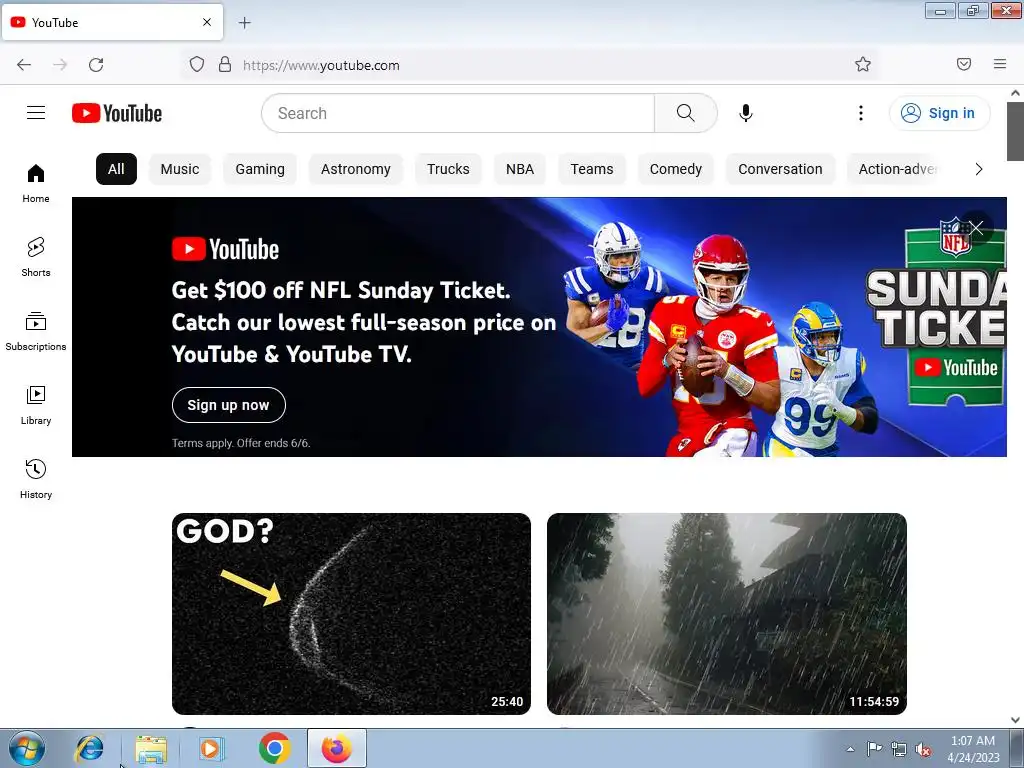The image size is (1024, 768).
Task: Bookmark this page with the star icon
Action: click(x=863, y=64)
